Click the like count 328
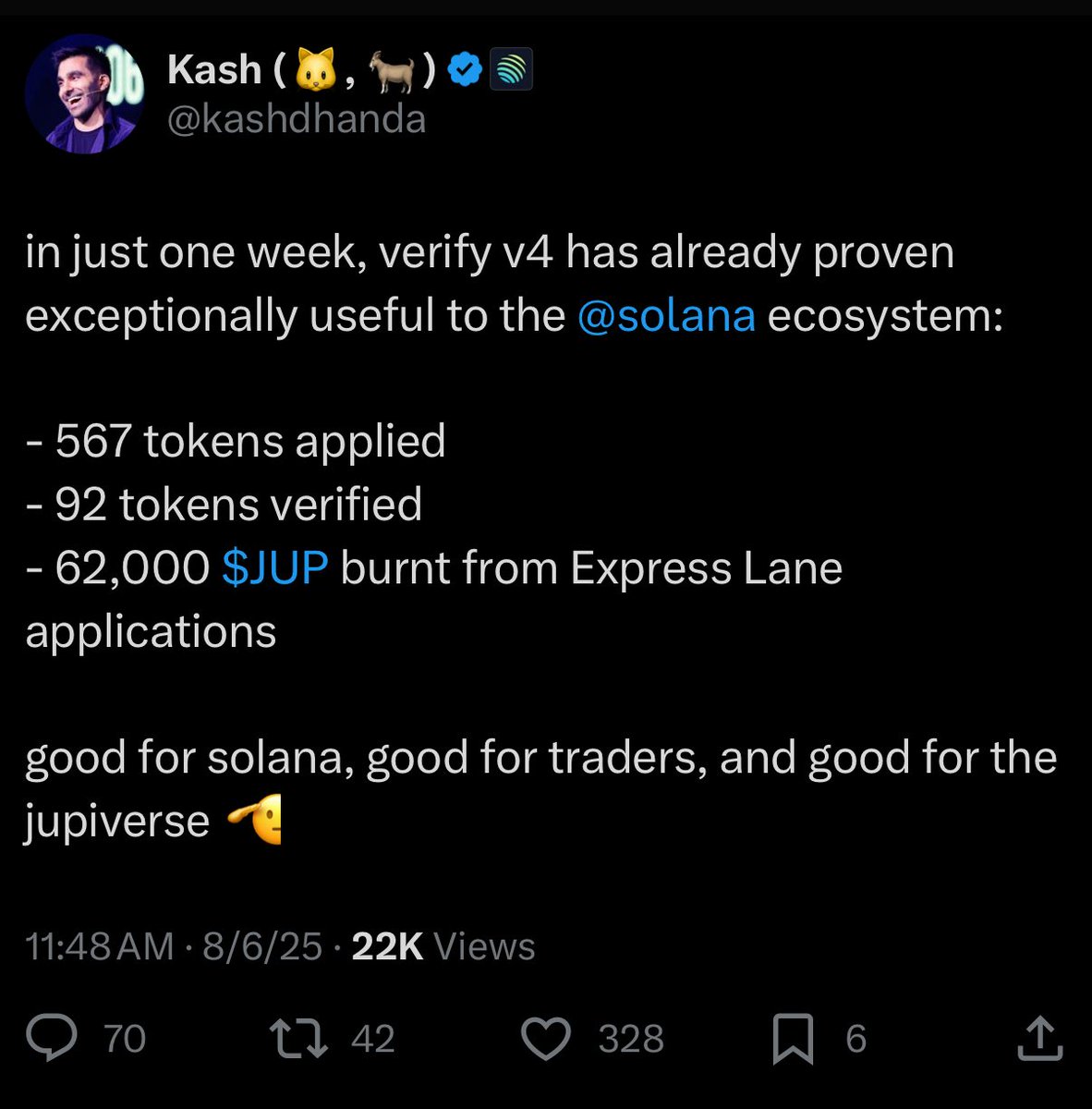 [631, 1039]
